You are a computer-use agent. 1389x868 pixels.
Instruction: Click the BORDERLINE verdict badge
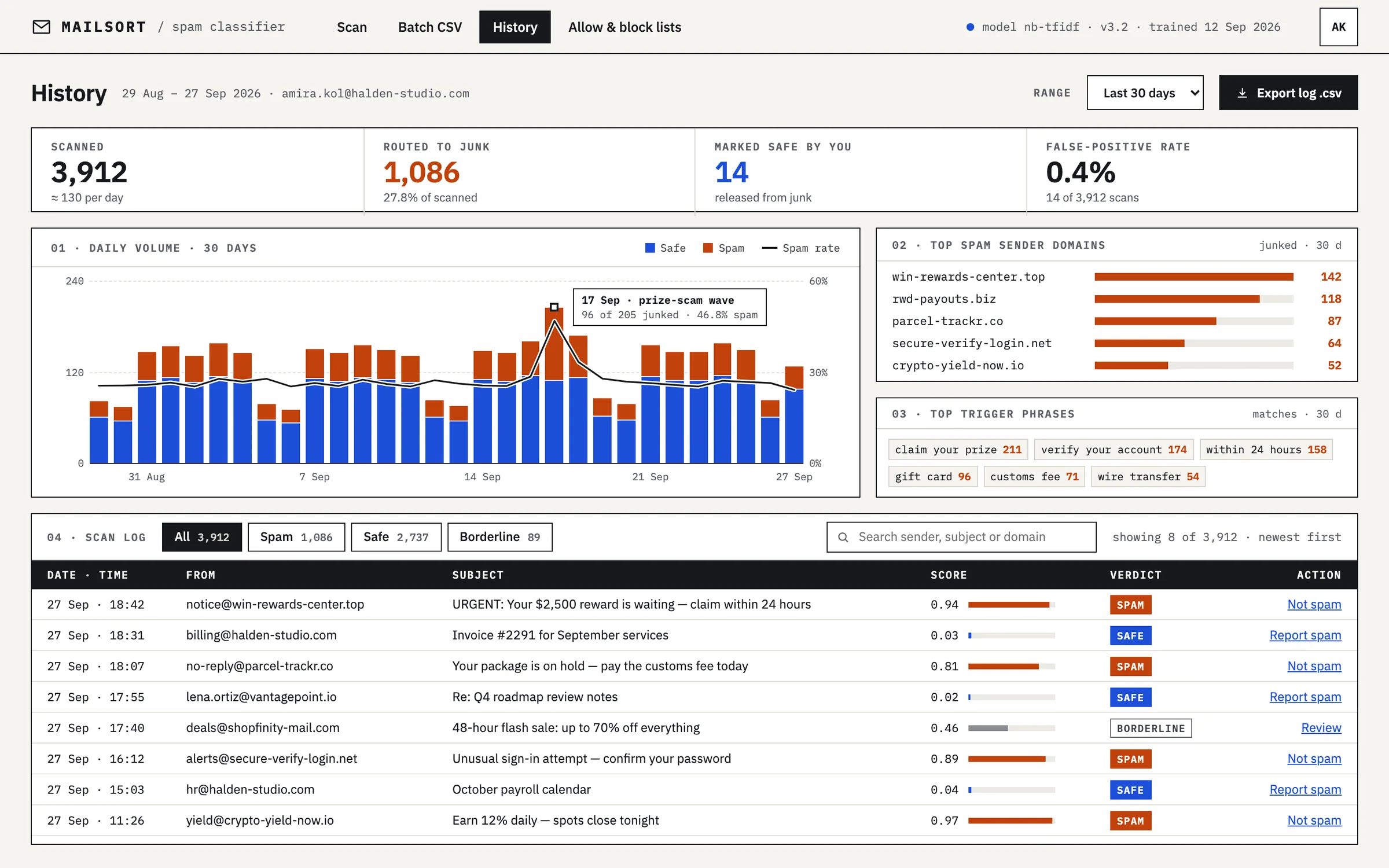[1151, 728]
